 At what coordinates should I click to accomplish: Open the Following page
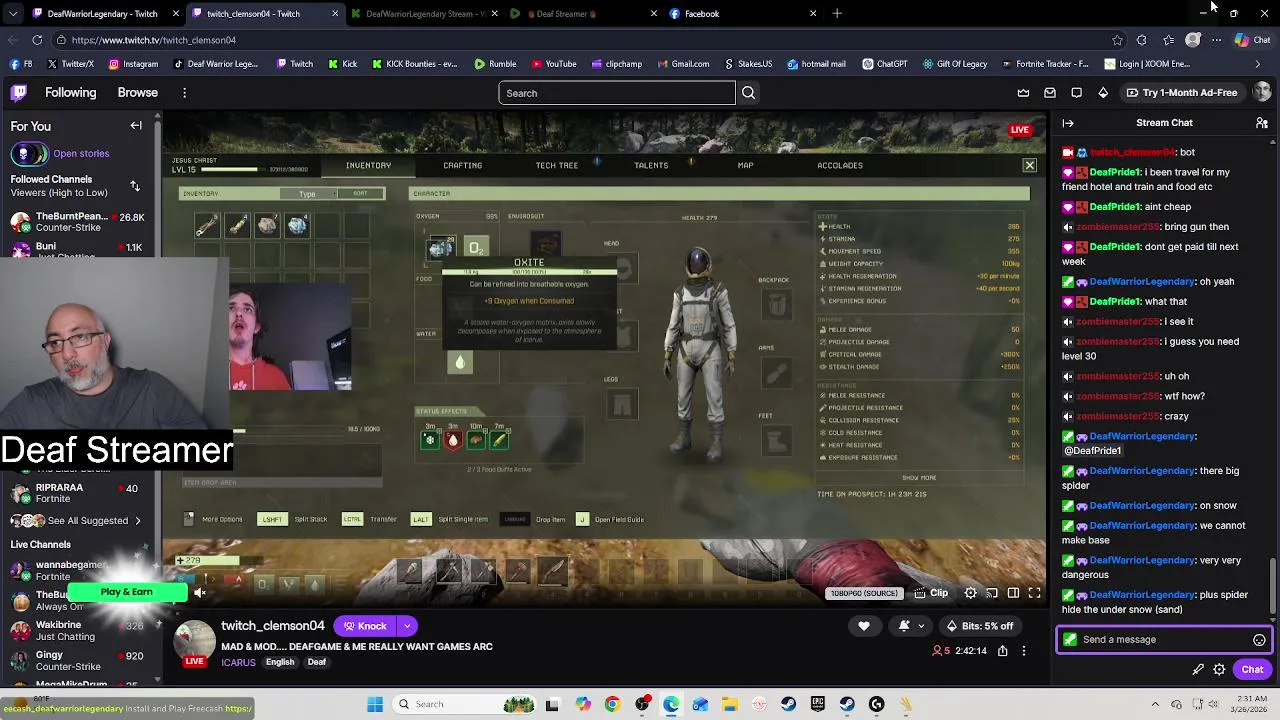pyautogui.click(x=70, y=93)
